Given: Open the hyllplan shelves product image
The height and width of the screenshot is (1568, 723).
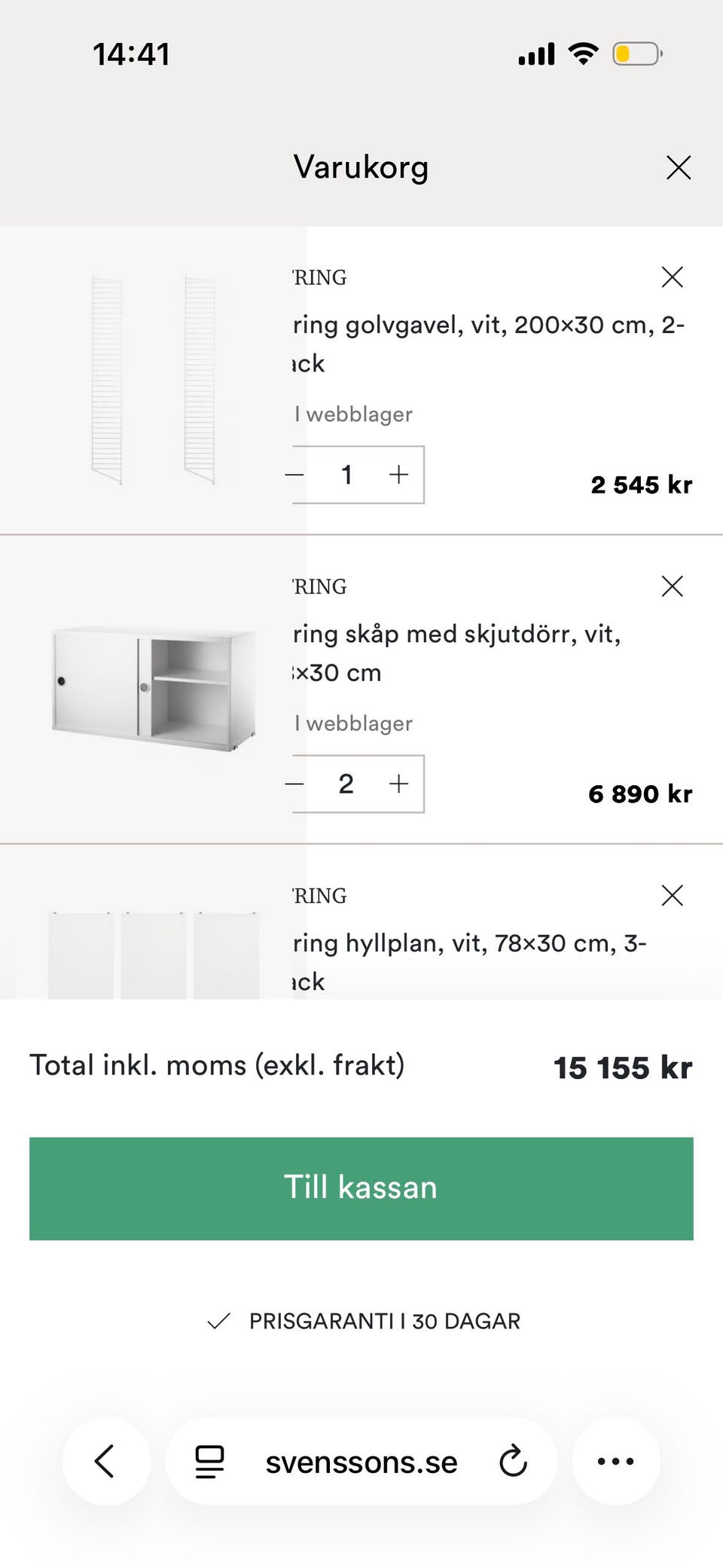Looking at the screenshot, I should click(x=153, y=955).
